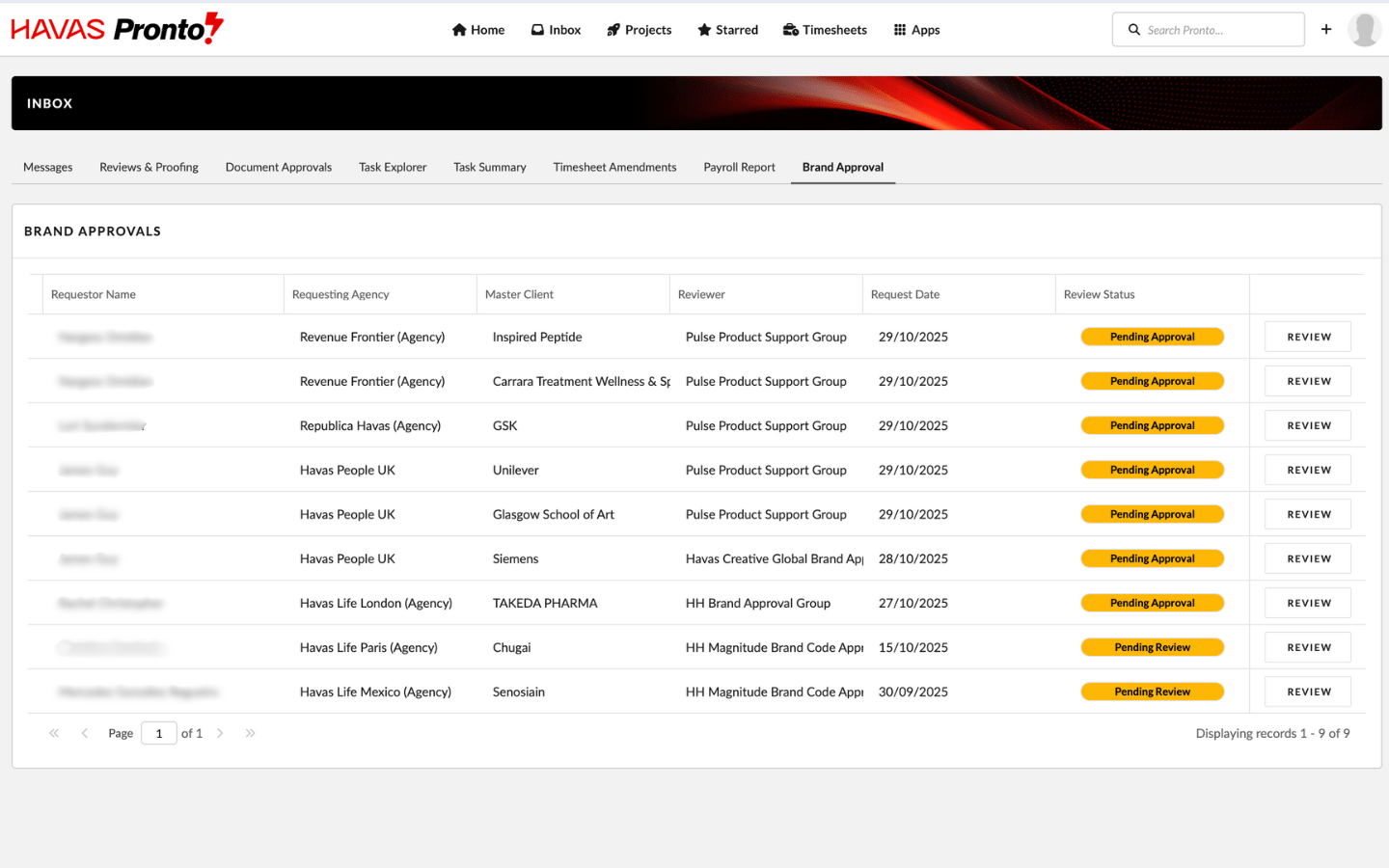Review the Siemens brand approval request
The height and width of the screenshot is (868, 1389).
[1308, 558]
